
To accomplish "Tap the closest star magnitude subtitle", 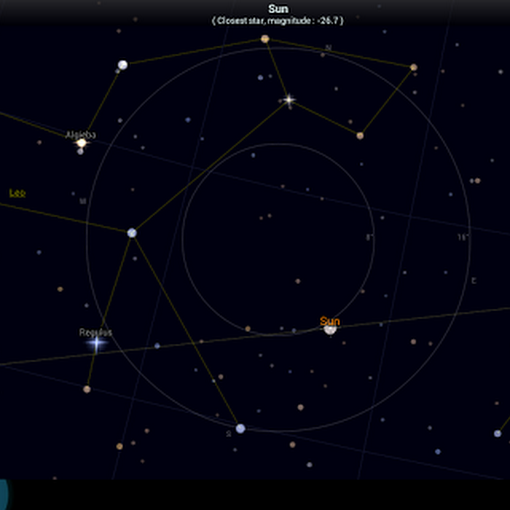I will pos(278,21).
